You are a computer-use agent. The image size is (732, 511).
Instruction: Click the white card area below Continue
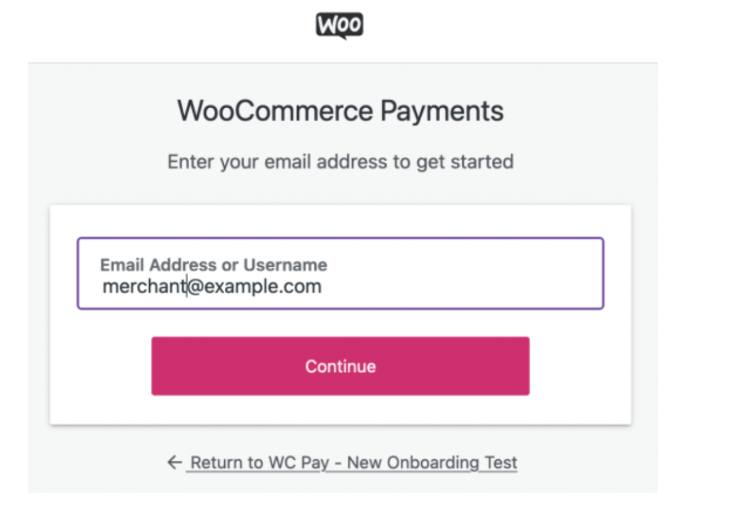point(340,410)
